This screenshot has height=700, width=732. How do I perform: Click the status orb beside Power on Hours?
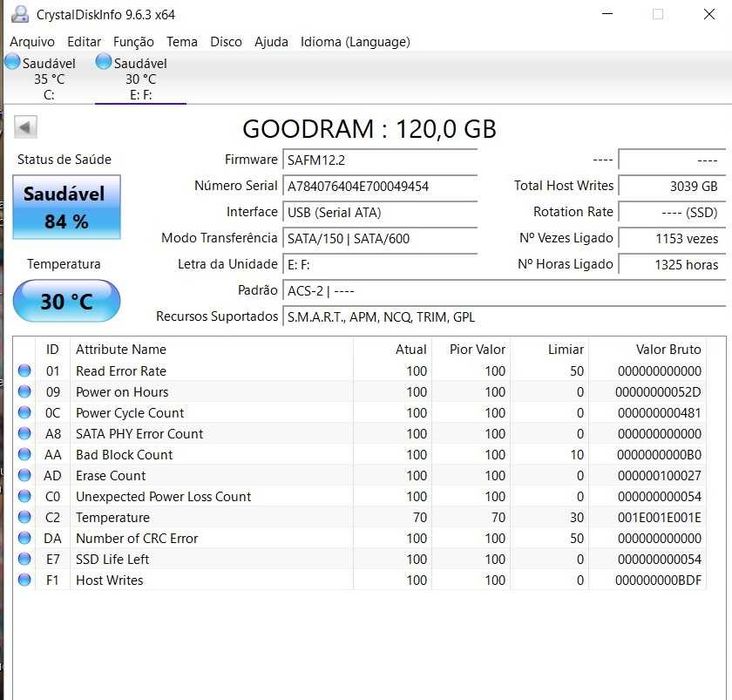click(x=25, y=392)
